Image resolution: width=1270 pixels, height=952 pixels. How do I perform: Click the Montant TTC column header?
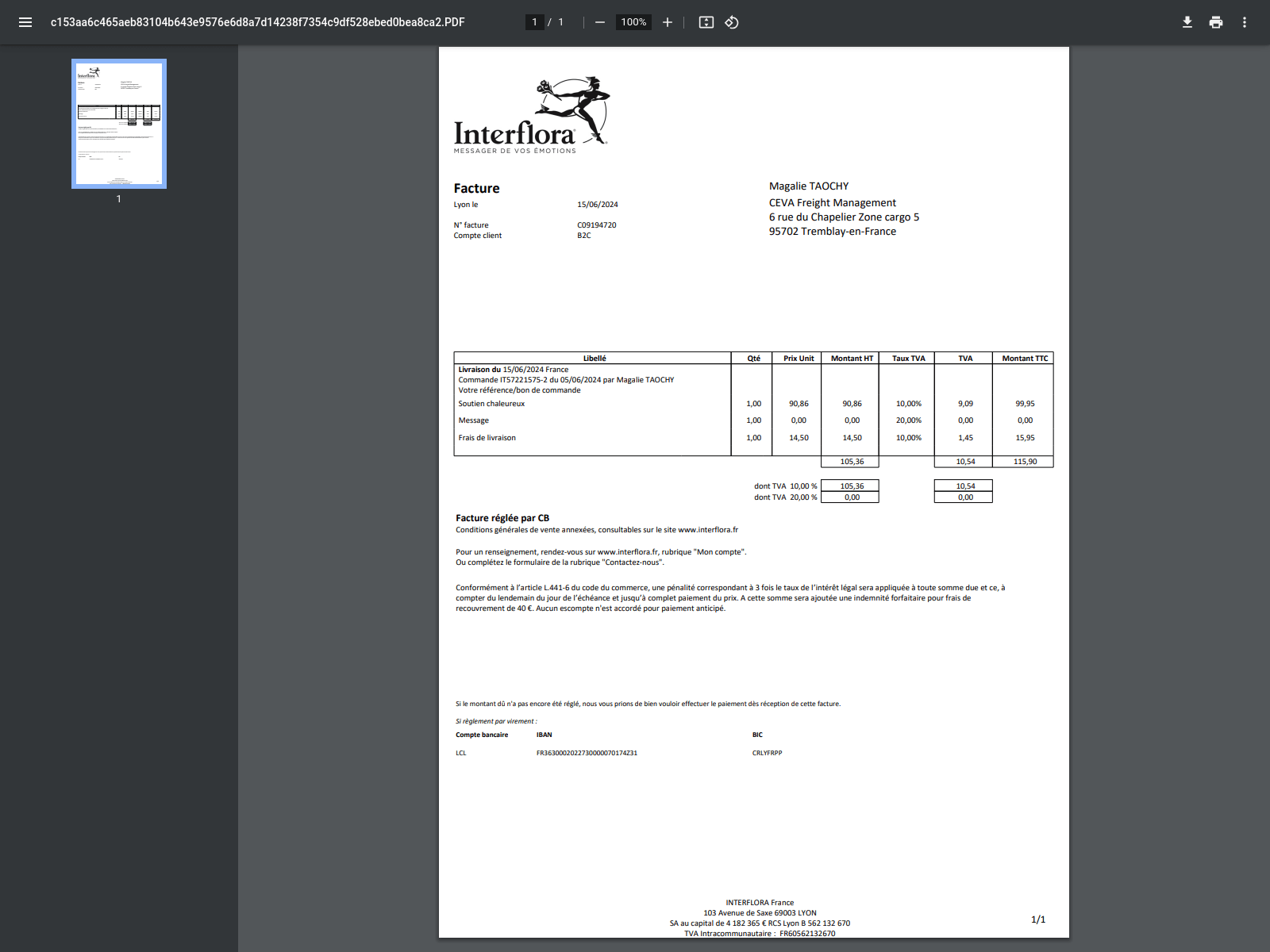pos(1025,359)
